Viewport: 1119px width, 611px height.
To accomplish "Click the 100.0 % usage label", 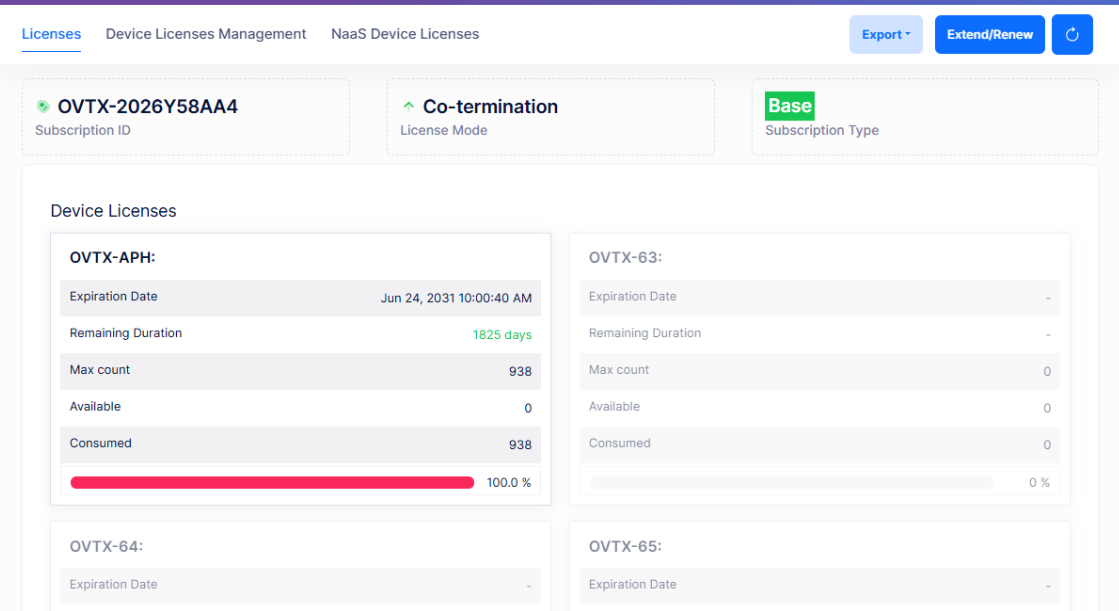I will pyautogui.click(x=509, y=483).
